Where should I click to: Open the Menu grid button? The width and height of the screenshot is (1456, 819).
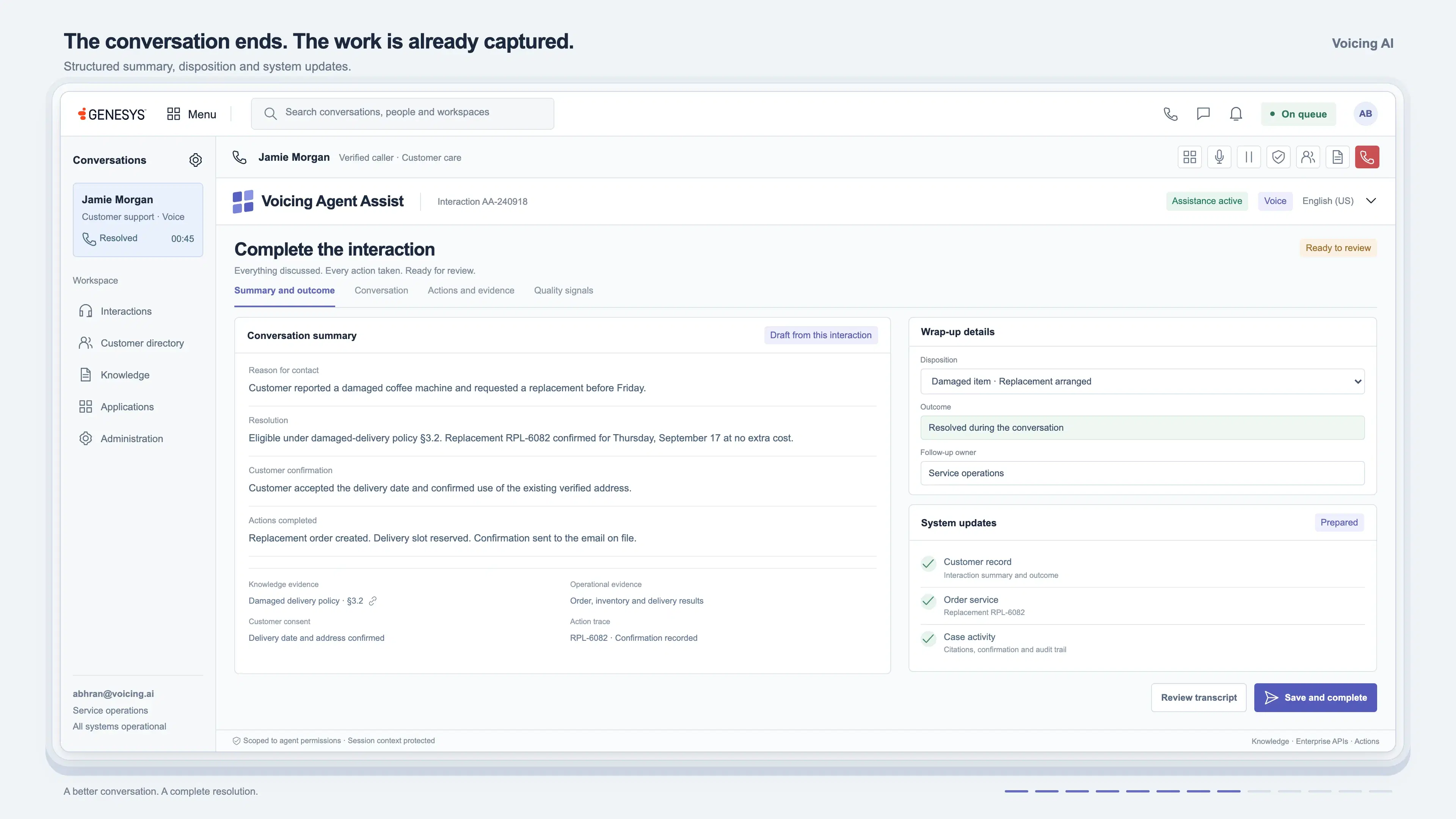[191, 114]
